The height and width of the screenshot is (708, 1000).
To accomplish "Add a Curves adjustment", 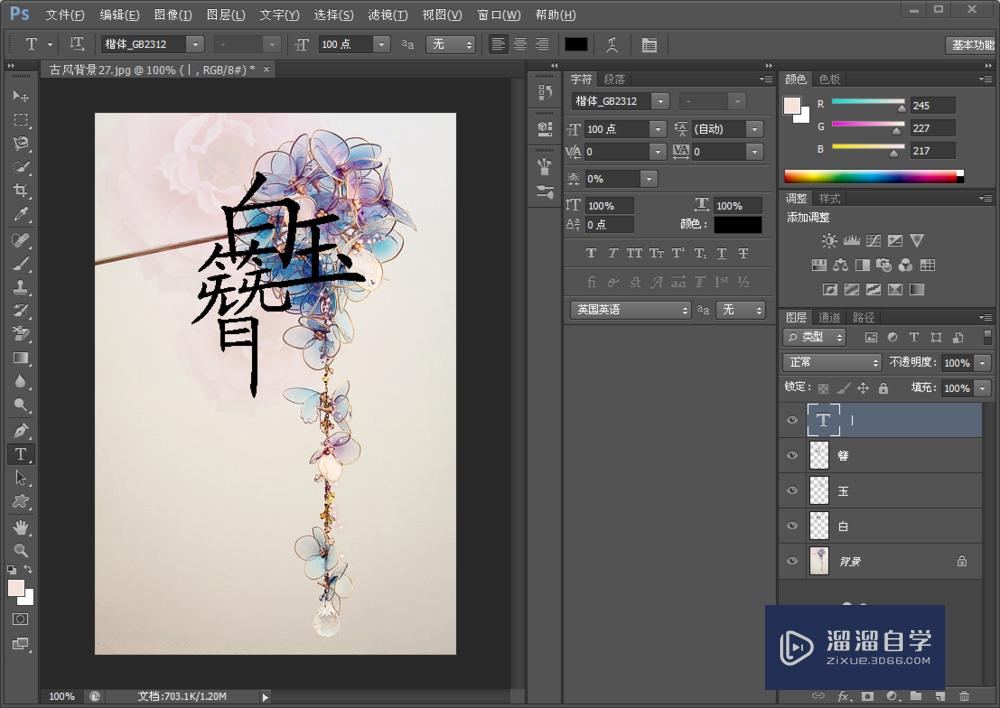I will tap(873, 240).
